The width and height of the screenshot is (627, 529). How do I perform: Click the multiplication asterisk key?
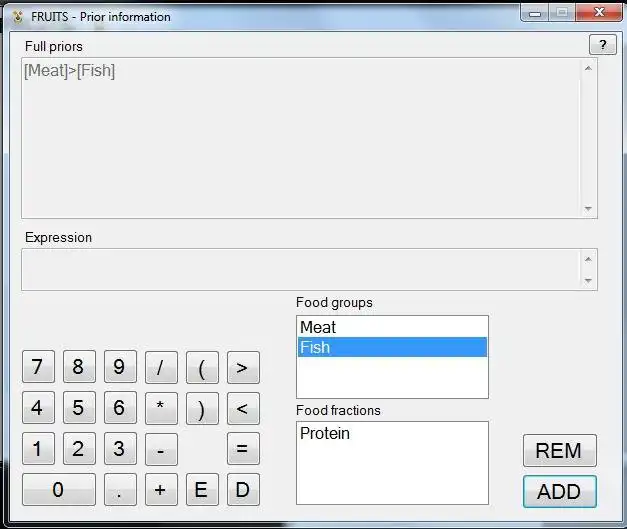161,408
